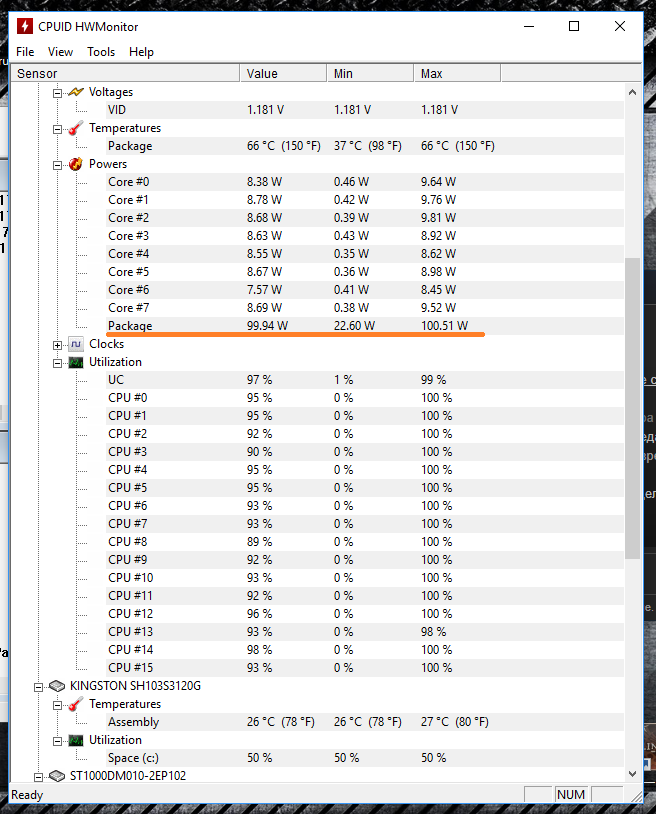Click the Kingston Utilization monitor icon
Image resolution: width=656 pixels, height=814 pixels.
76,740
